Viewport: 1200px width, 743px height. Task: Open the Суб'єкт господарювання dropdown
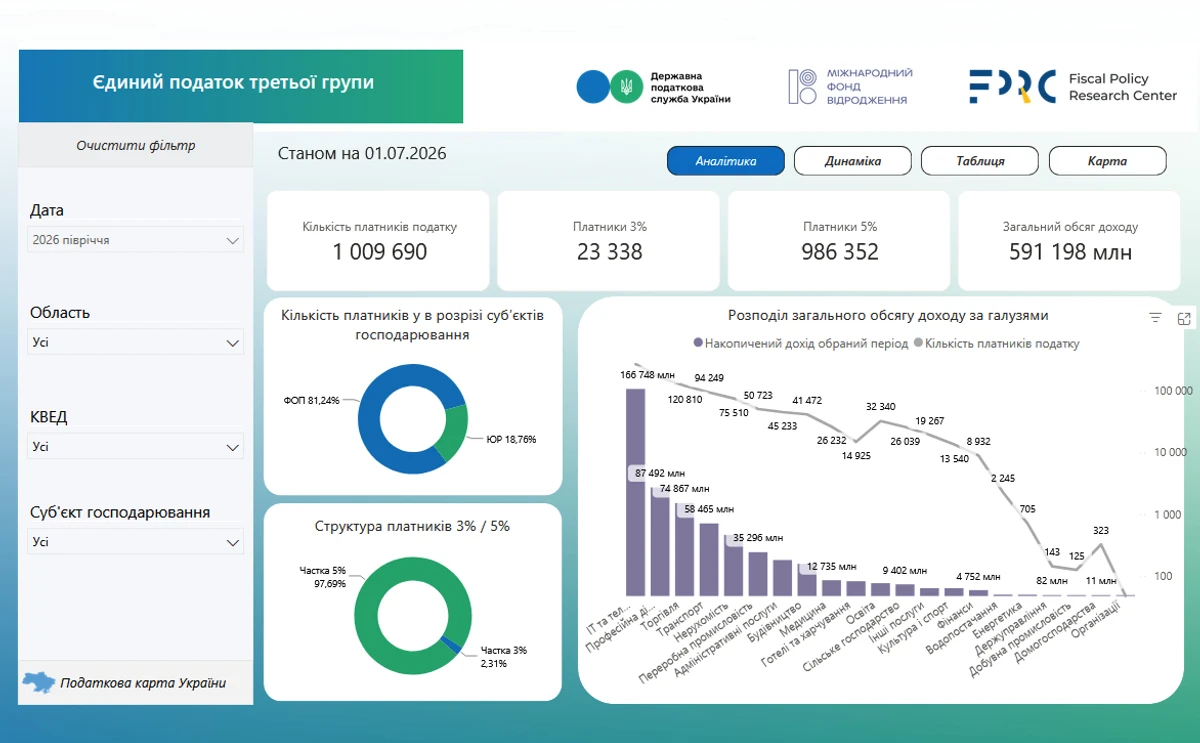[136, 541]
